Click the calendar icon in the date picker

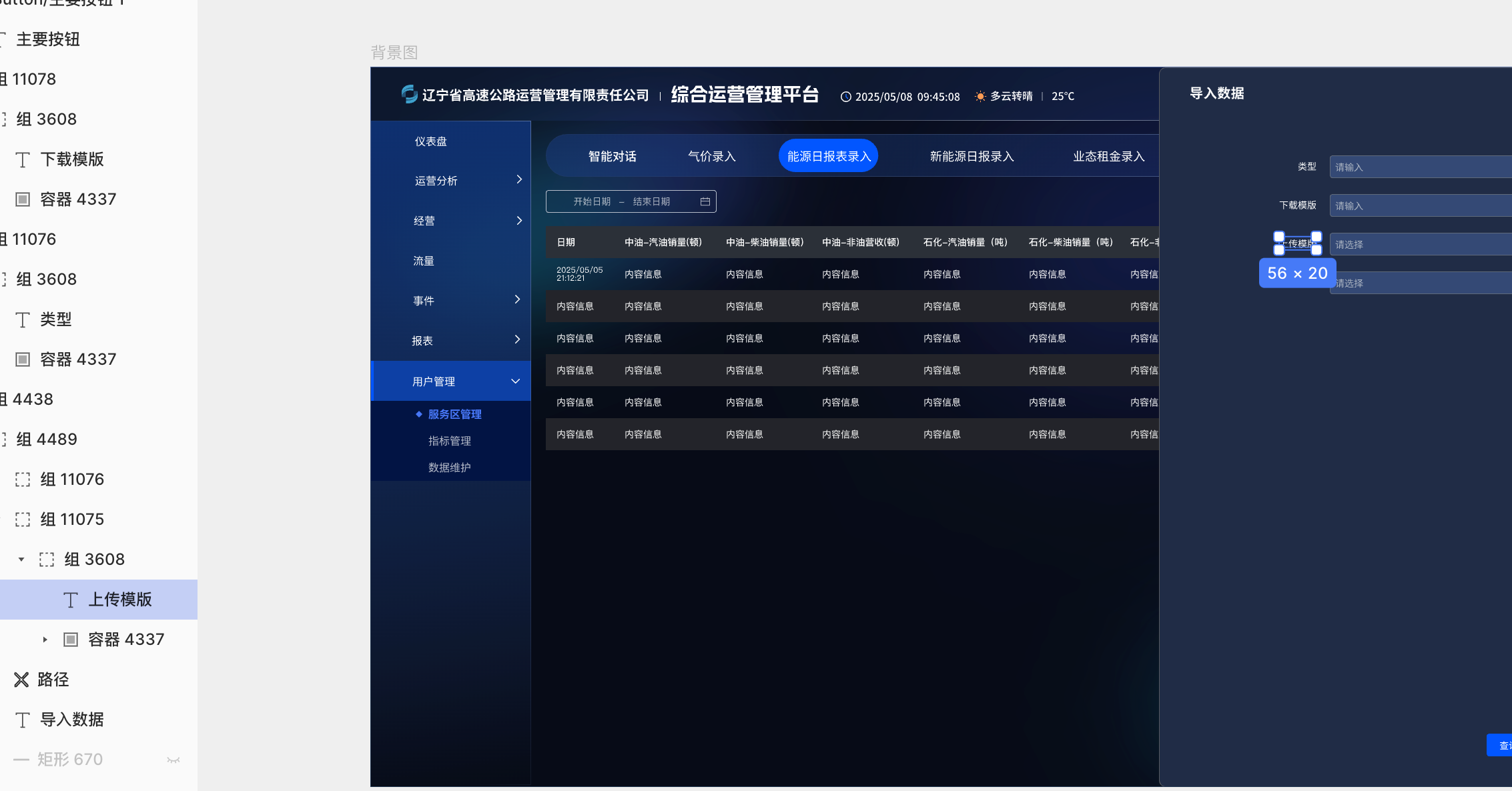[x=705, y=201]
